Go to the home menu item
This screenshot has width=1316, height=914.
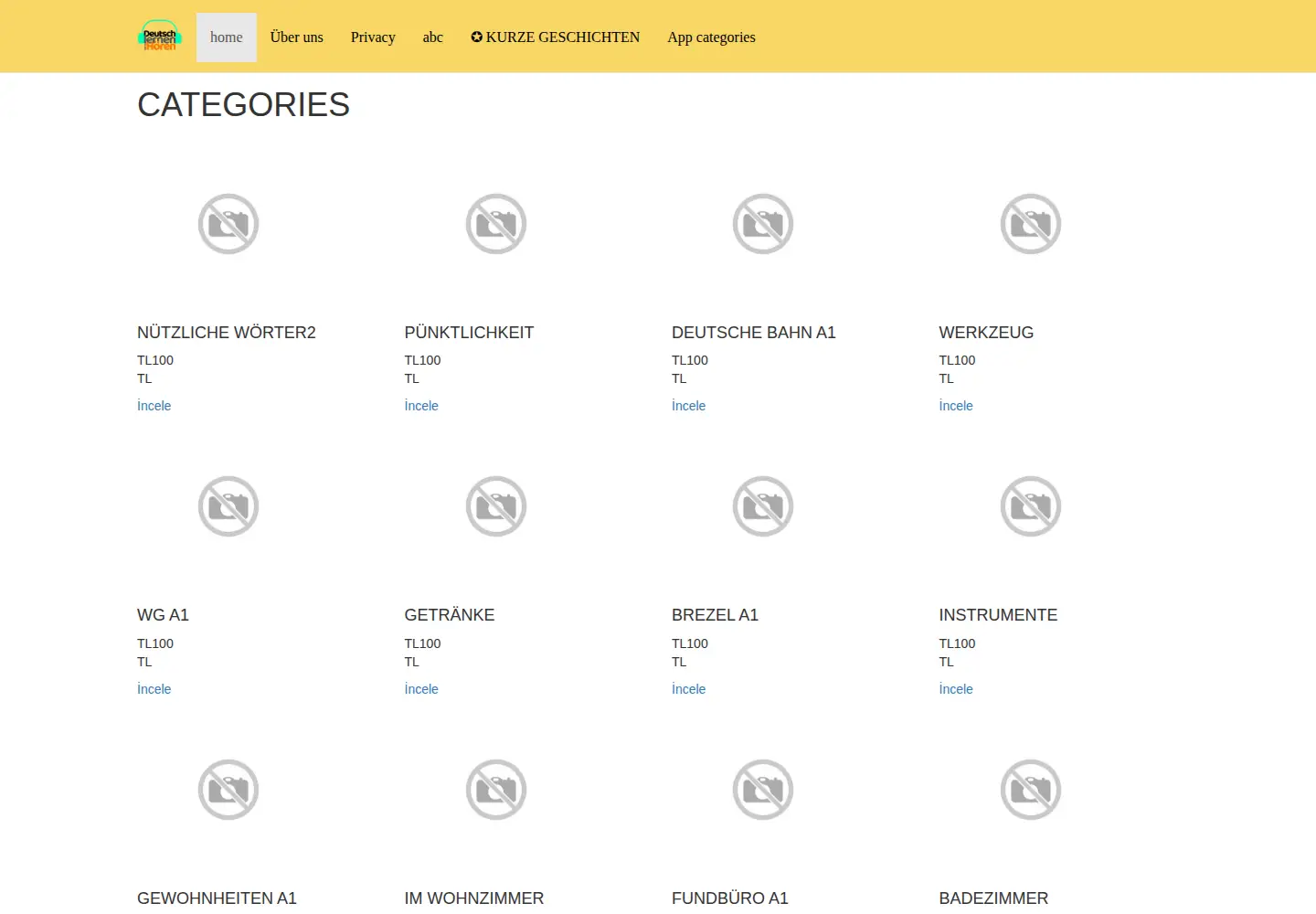coord(227,37)
